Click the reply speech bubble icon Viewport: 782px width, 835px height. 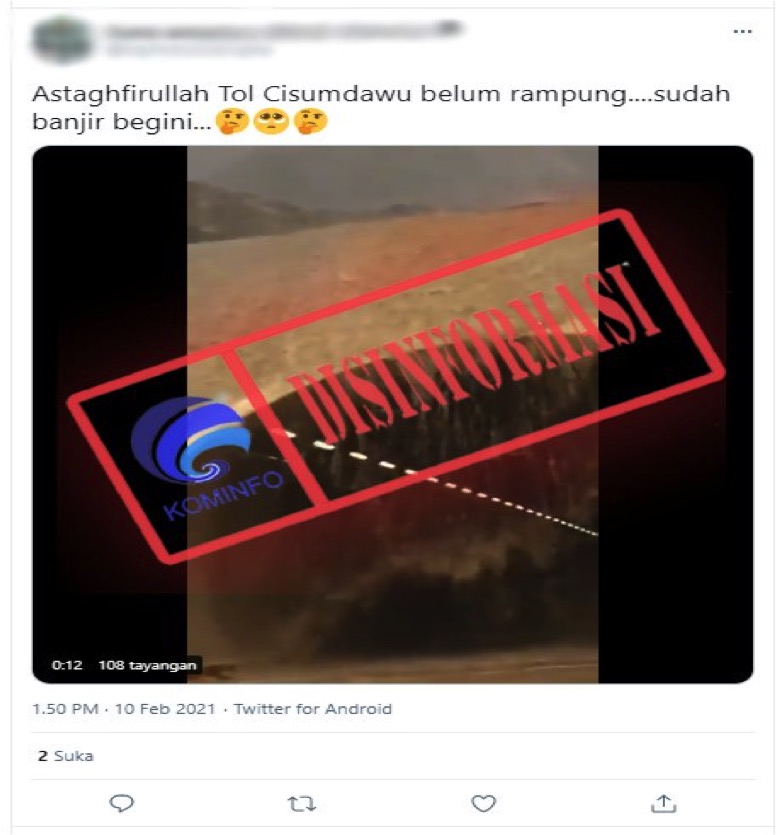pyautogui.click(x=121, y=803)
